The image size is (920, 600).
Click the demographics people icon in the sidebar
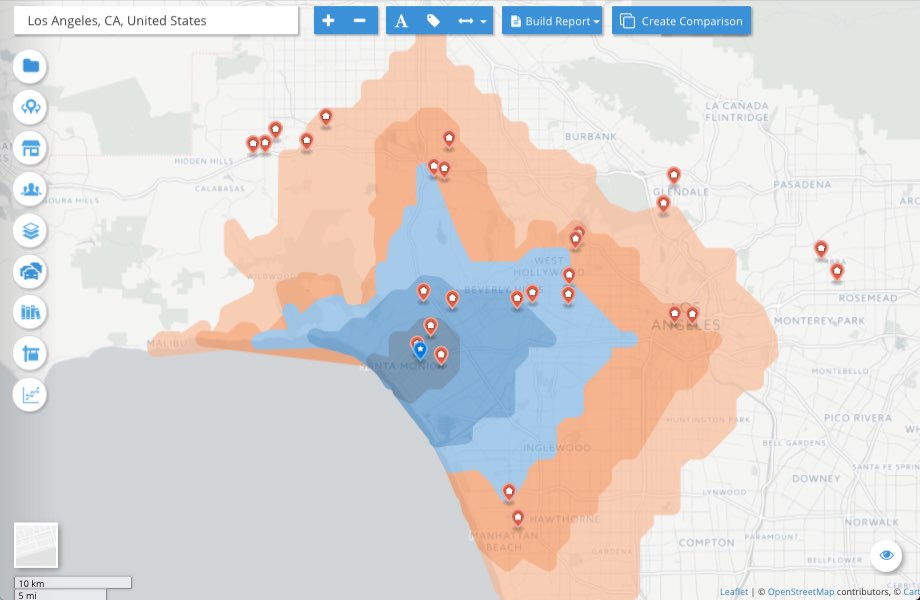[x=30, y=189]
